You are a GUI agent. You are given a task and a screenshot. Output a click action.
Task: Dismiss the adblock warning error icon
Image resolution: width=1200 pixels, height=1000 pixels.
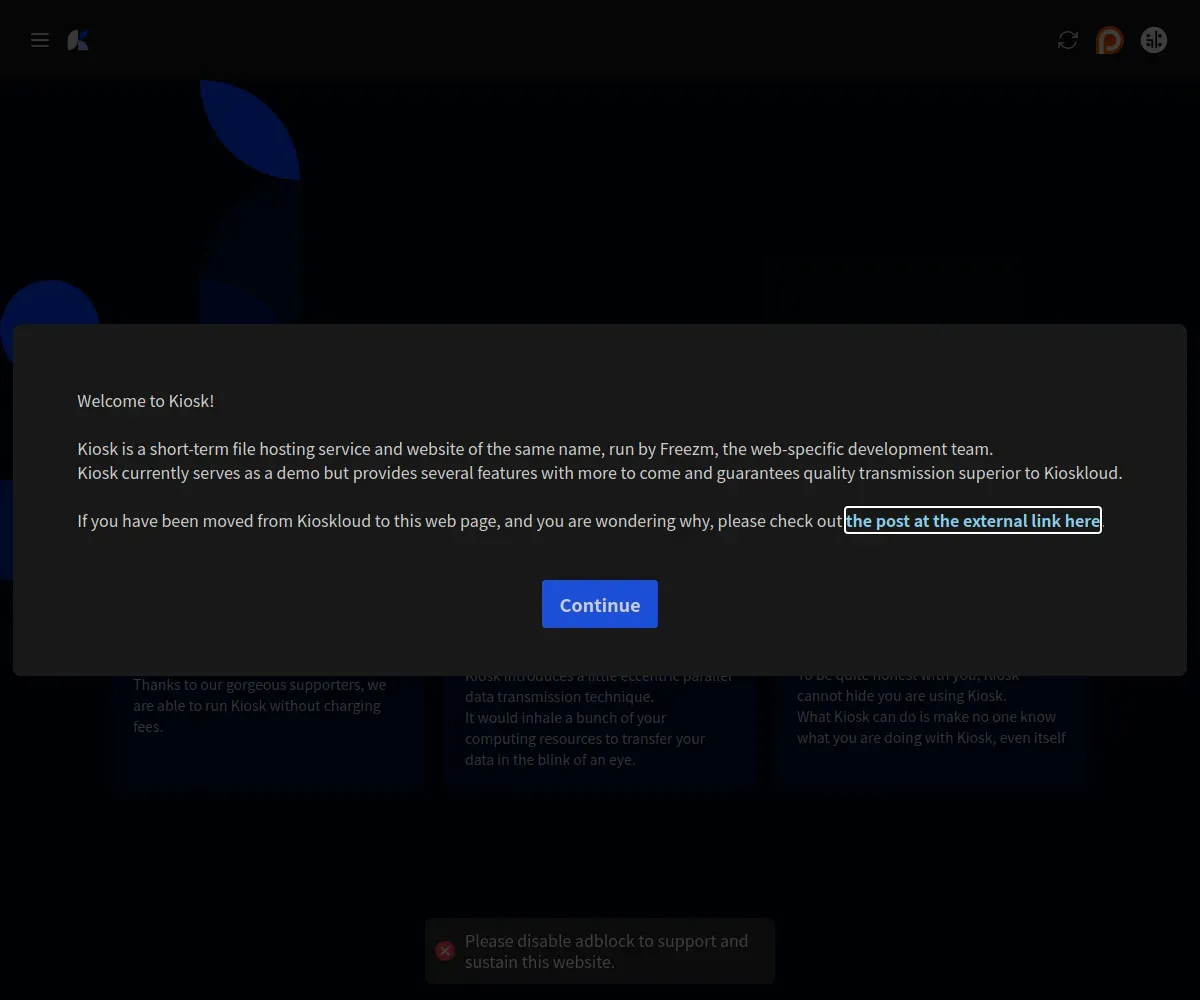tap(445, 951)
